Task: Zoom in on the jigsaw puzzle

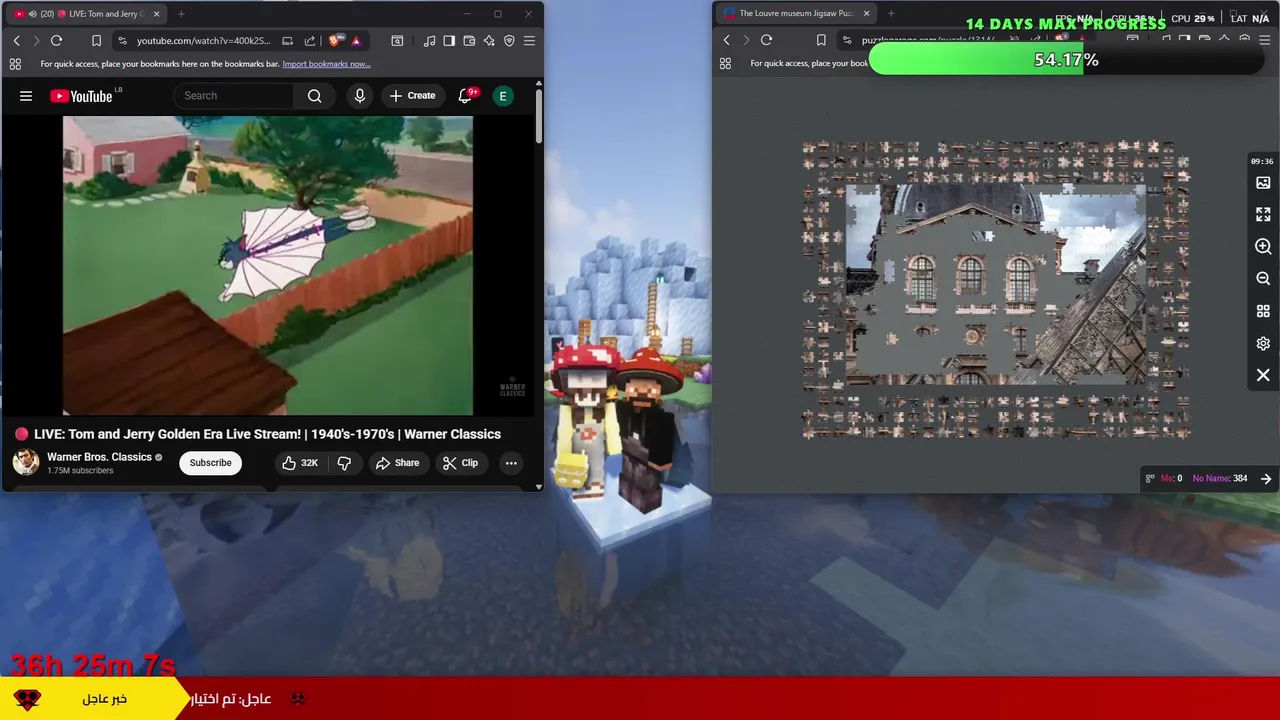Action: tap(1263, 246)
